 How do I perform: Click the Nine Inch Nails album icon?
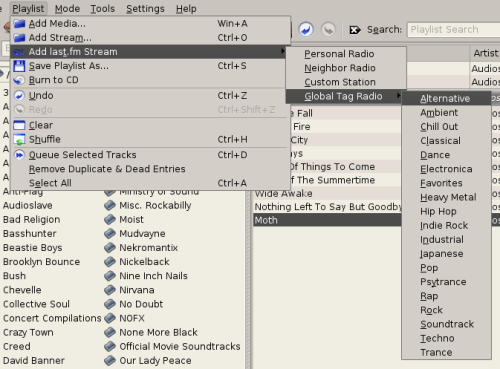[x=110, y=276]
